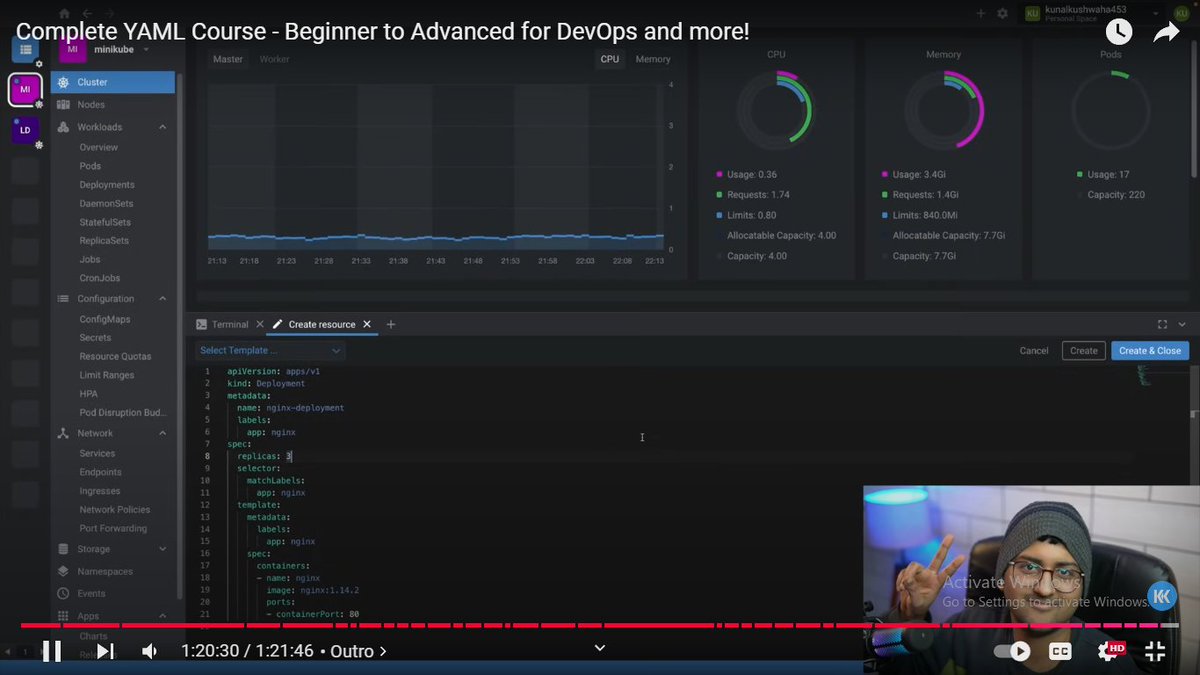Open ConfigMaps under Configuration

tap(105, 319)
